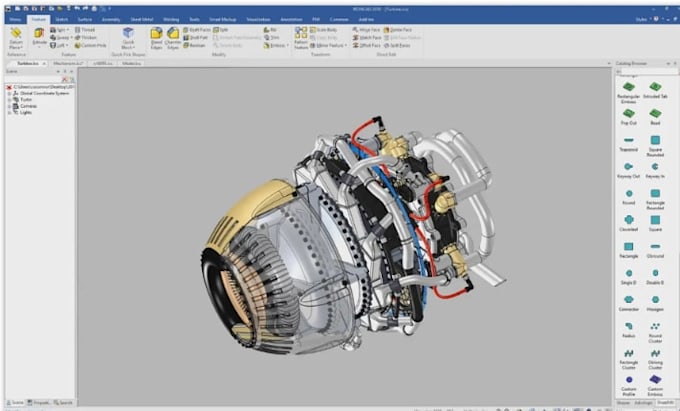The image size is (680, 411).
Task: Choose the Keyway Out catalog shape
Action: point(628,171)
